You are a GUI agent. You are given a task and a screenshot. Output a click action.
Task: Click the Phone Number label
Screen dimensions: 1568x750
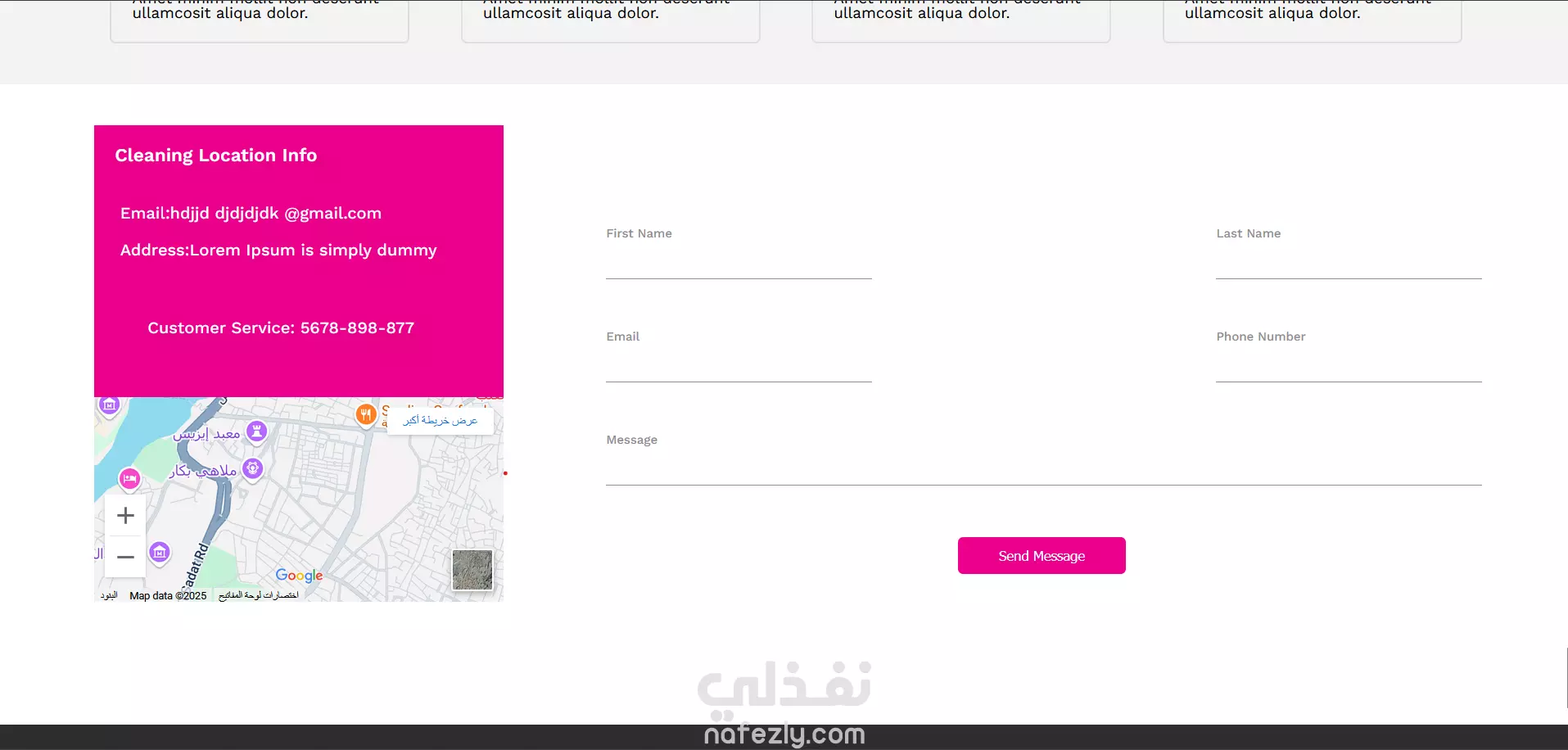click(1261, 337)
